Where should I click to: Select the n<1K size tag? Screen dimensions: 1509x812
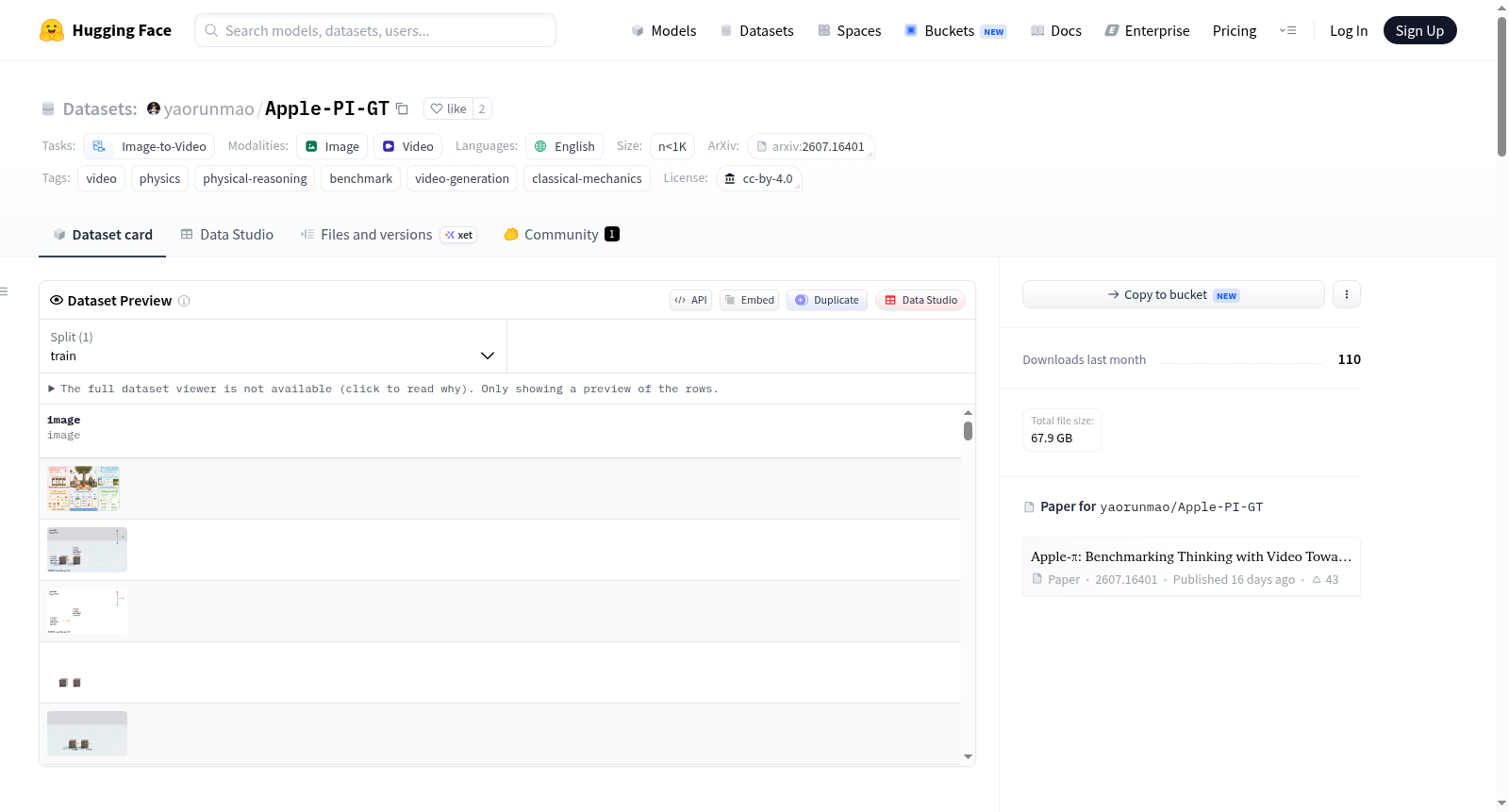pos(672,146)
